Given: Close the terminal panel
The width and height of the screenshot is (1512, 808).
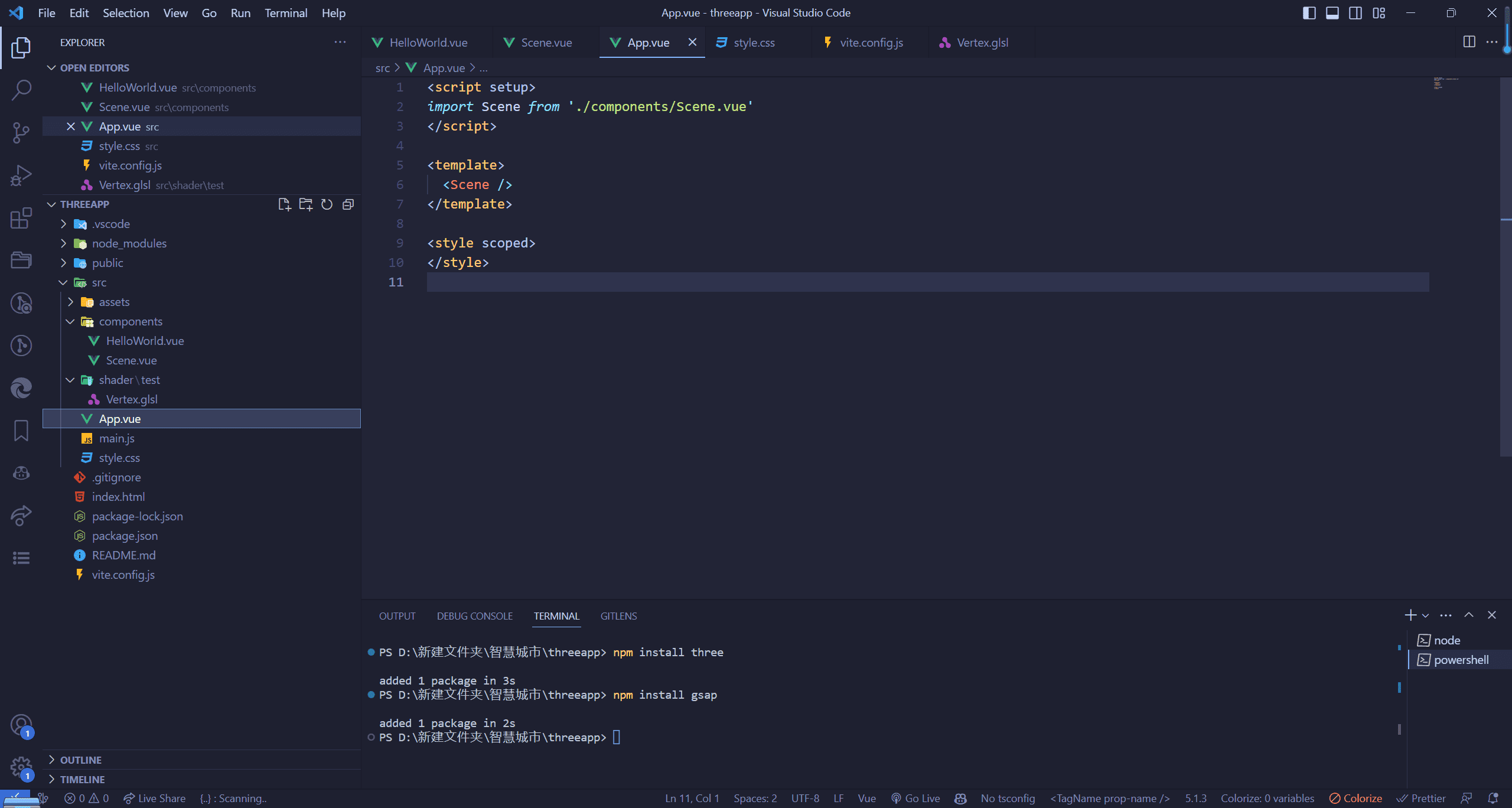Looking at the screenshot, I should coord(1492,615).
